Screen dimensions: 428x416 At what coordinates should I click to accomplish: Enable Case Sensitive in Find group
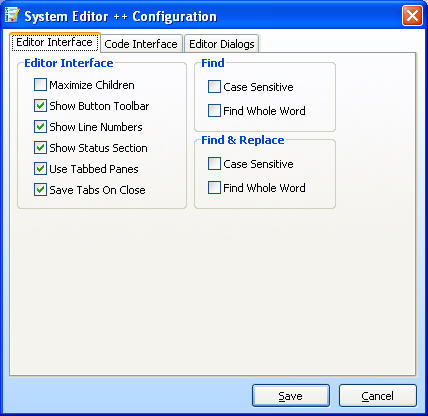click(214, 87)
